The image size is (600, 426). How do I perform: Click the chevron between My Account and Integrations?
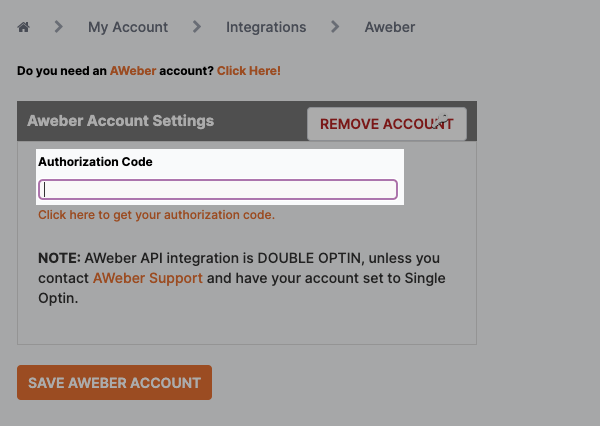click(197, 27)
